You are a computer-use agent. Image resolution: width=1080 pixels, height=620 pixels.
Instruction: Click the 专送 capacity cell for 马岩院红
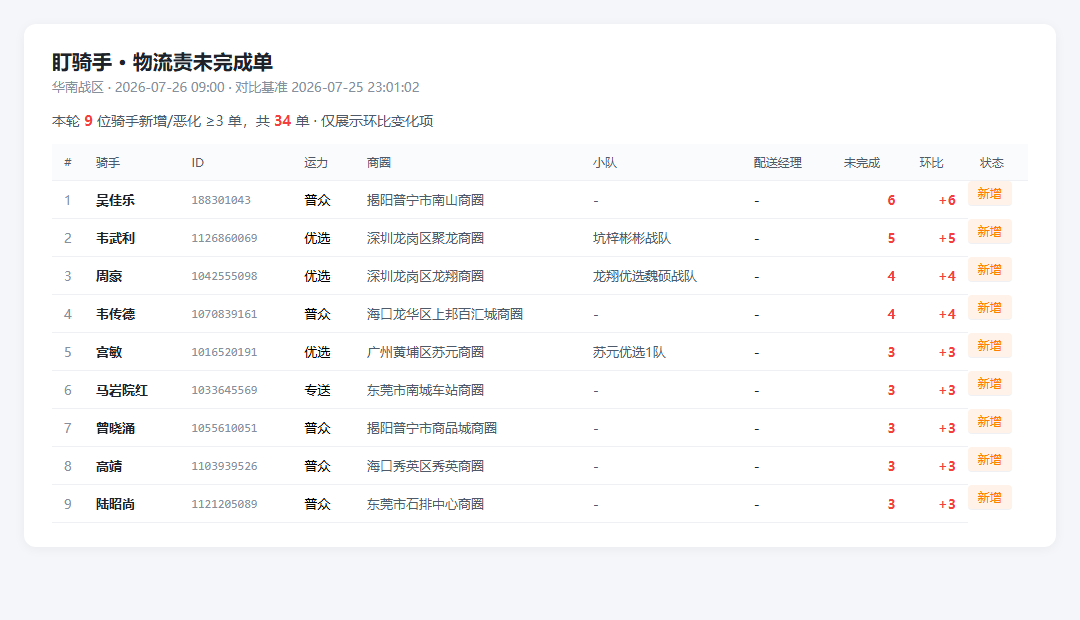pos(318,390)
